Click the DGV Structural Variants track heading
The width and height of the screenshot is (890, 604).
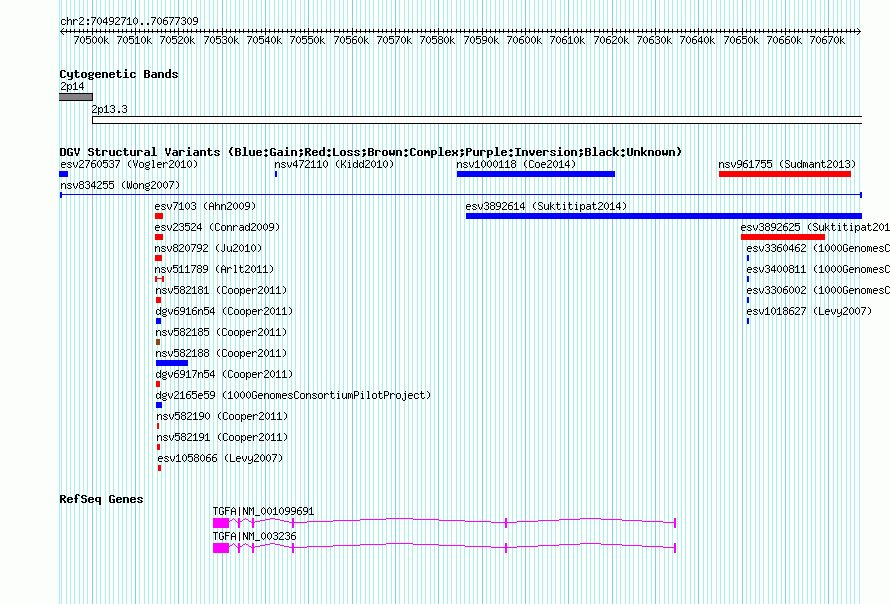coord(370,152)
